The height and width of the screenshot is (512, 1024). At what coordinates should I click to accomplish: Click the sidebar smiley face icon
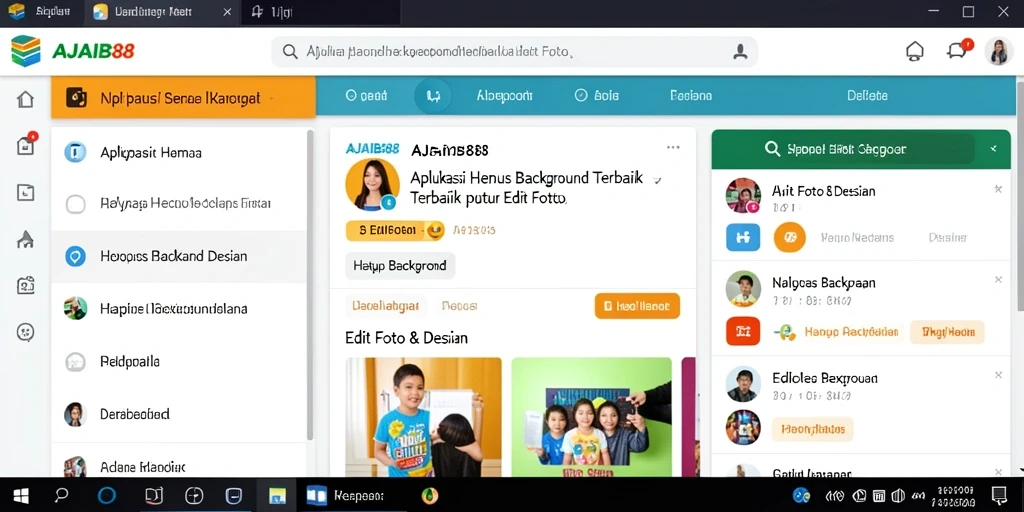point(25,332)
